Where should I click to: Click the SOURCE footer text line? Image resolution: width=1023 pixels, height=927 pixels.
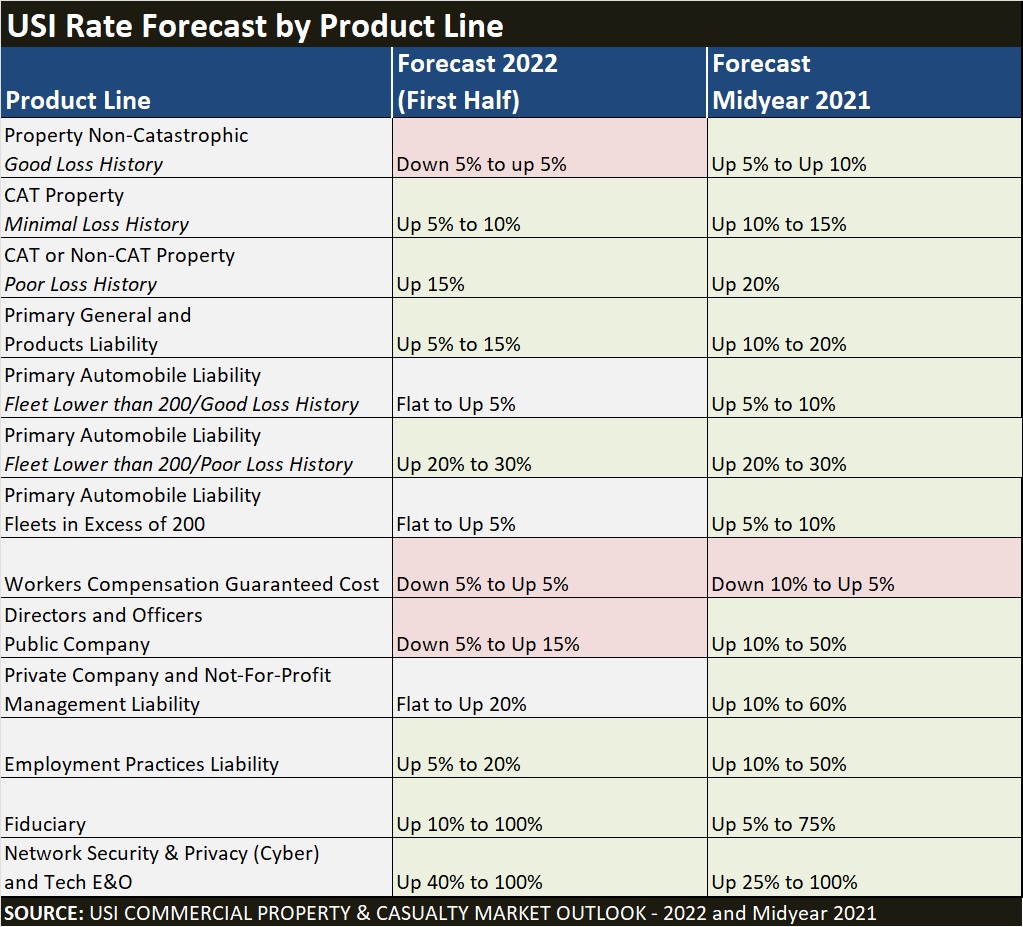coord(440,912)
